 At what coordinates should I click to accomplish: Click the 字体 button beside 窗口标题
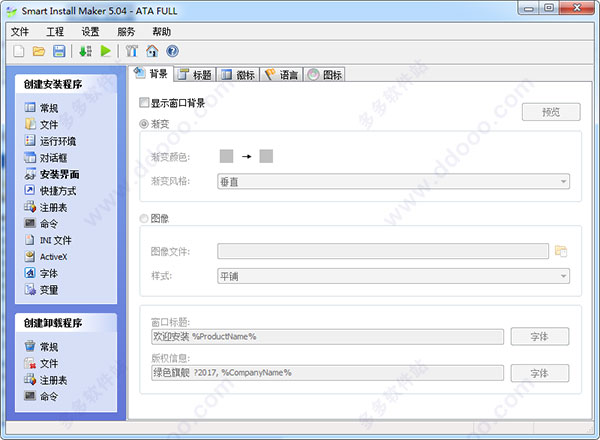tap(540, 337)
